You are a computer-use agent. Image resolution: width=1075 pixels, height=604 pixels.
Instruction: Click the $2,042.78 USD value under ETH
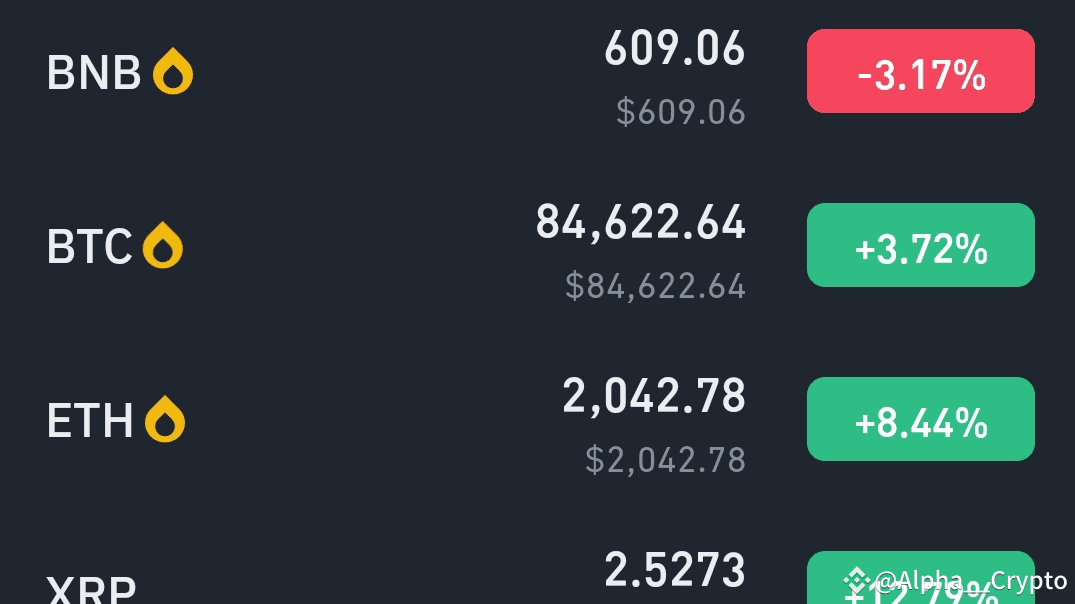(665, 460)
